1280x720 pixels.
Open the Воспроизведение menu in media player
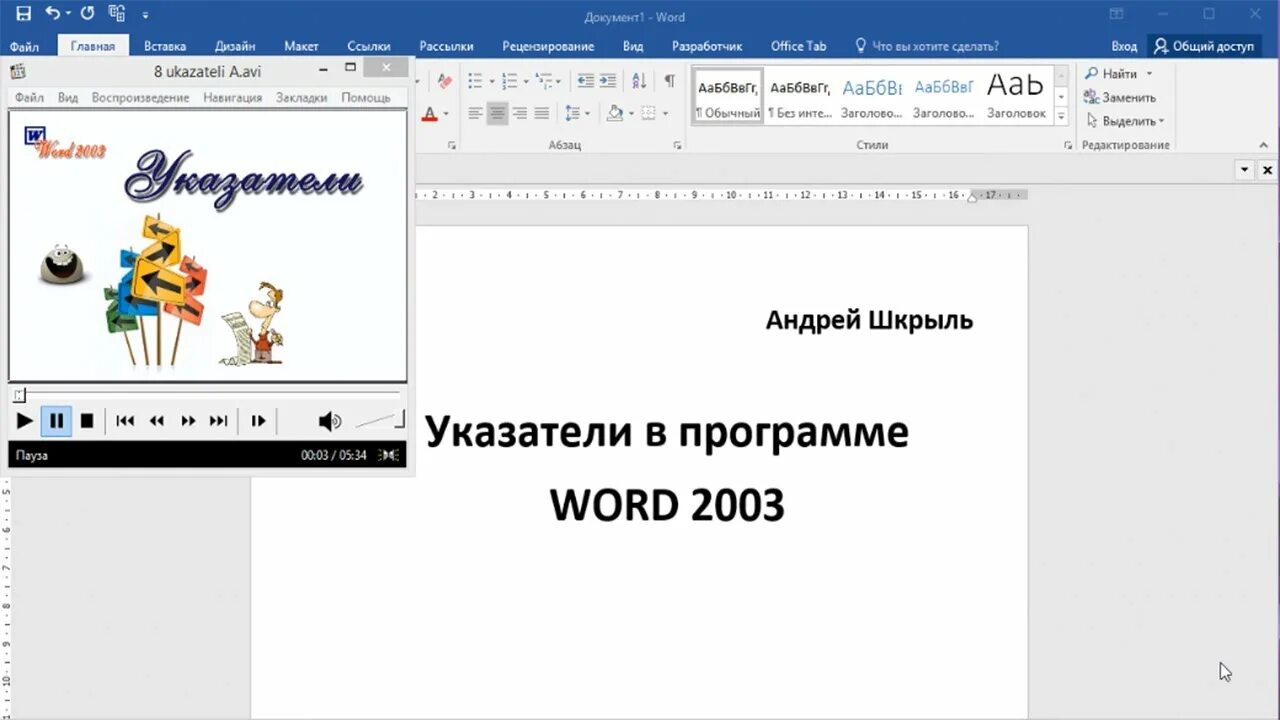(140, 98)
